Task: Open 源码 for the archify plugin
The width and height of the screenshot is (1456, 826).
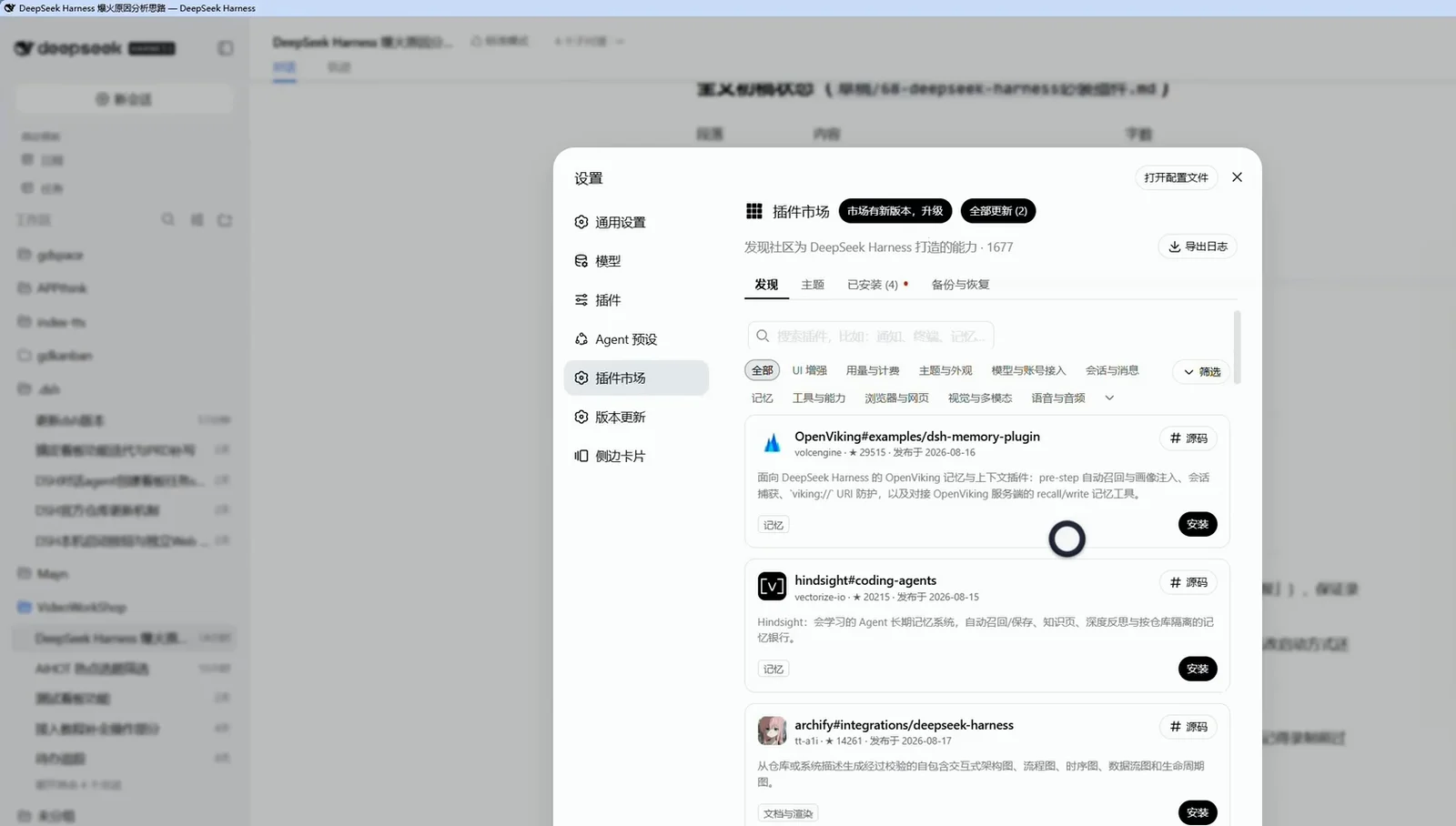Action: tap(1188, 727)
